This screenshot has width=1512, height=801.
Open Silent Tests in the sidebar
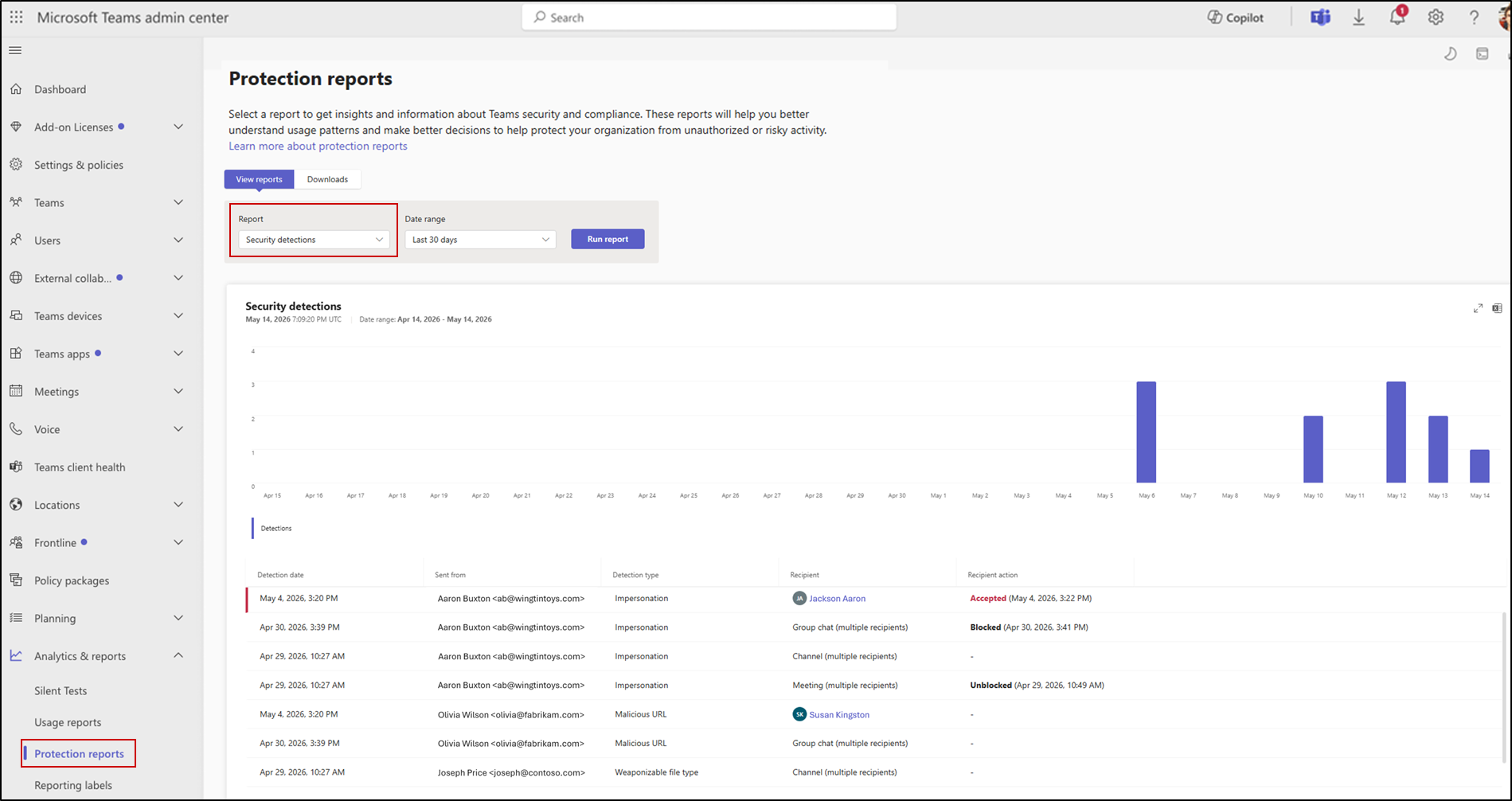[61, 690]
